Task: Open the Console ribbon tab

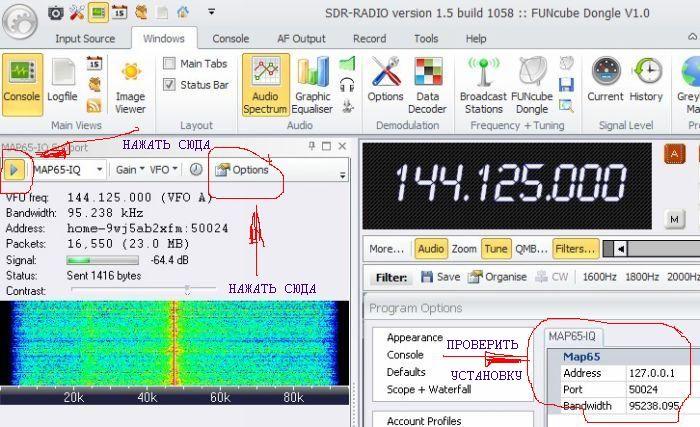Action: [x=230, y=39]
